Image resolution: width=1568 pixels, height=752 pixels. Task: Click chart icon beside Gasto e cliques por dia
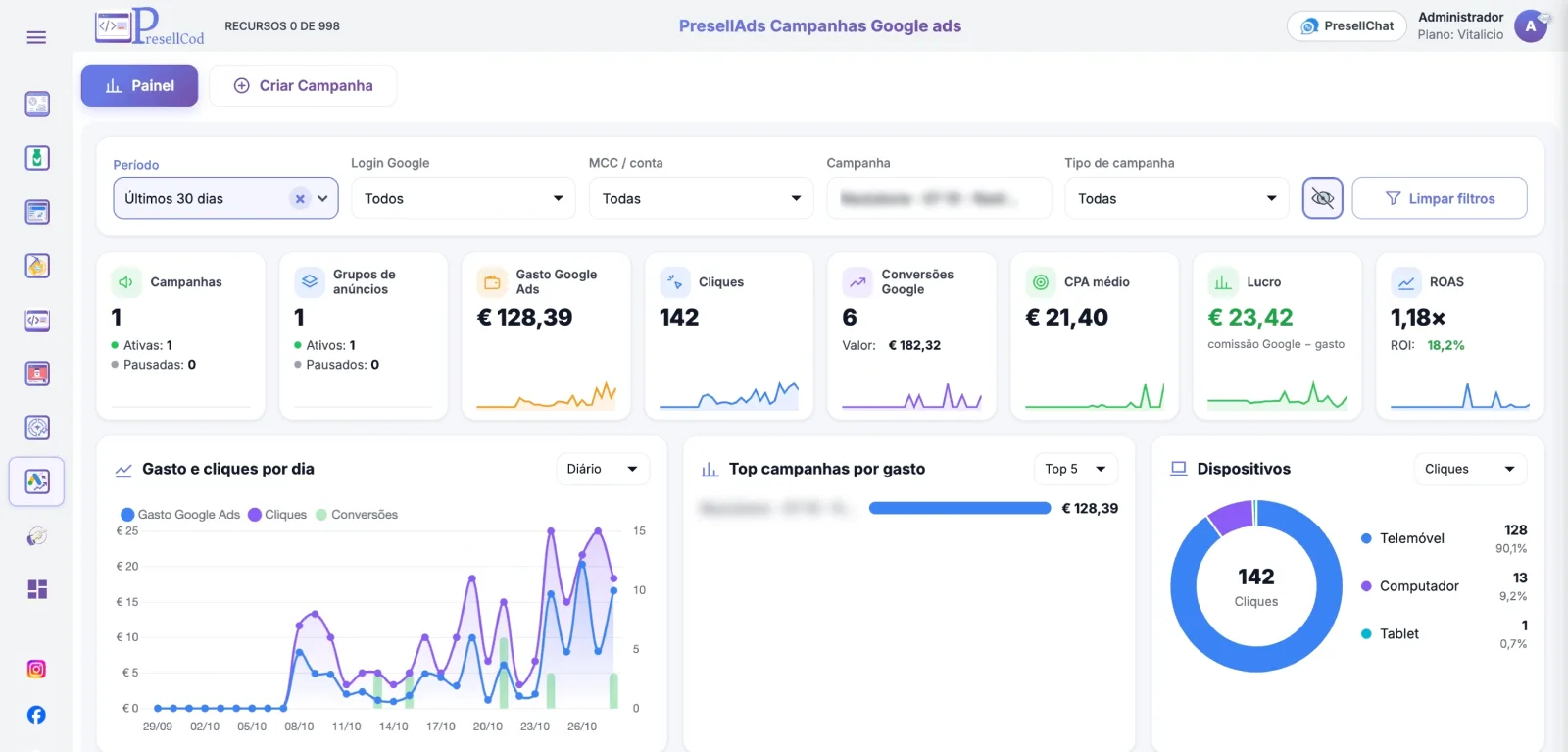(x=123, y=470)
